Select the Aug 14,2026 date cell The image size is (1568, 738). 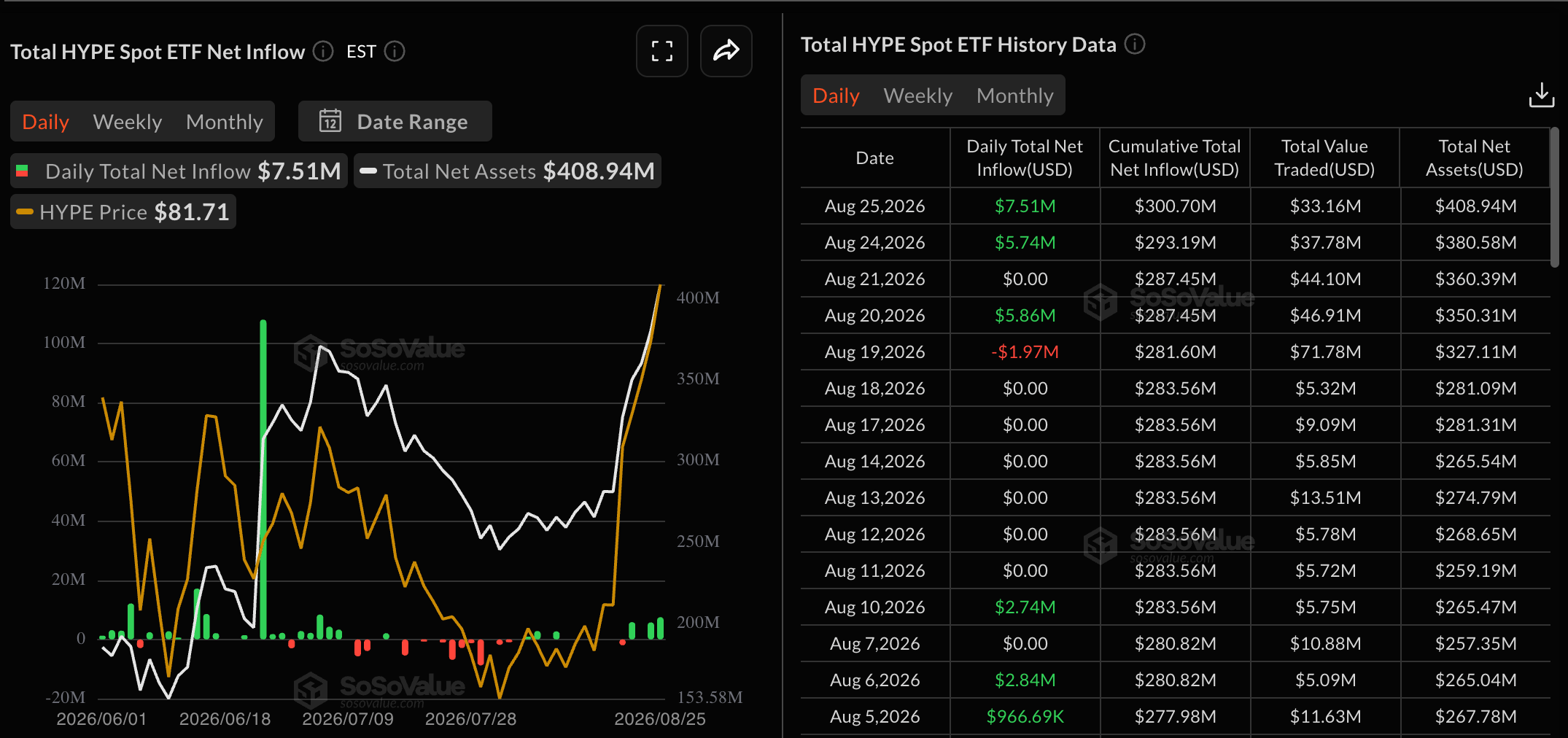(x=875, y=461)
